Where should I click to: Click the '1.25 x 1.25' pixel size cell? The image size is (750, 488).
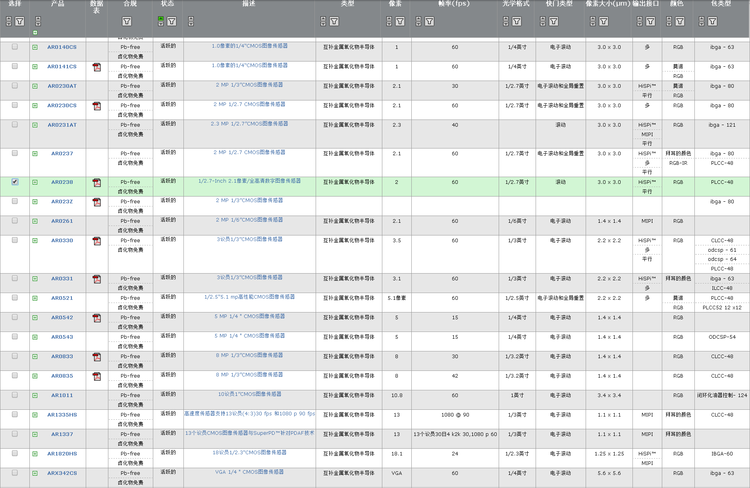point(609,454)
